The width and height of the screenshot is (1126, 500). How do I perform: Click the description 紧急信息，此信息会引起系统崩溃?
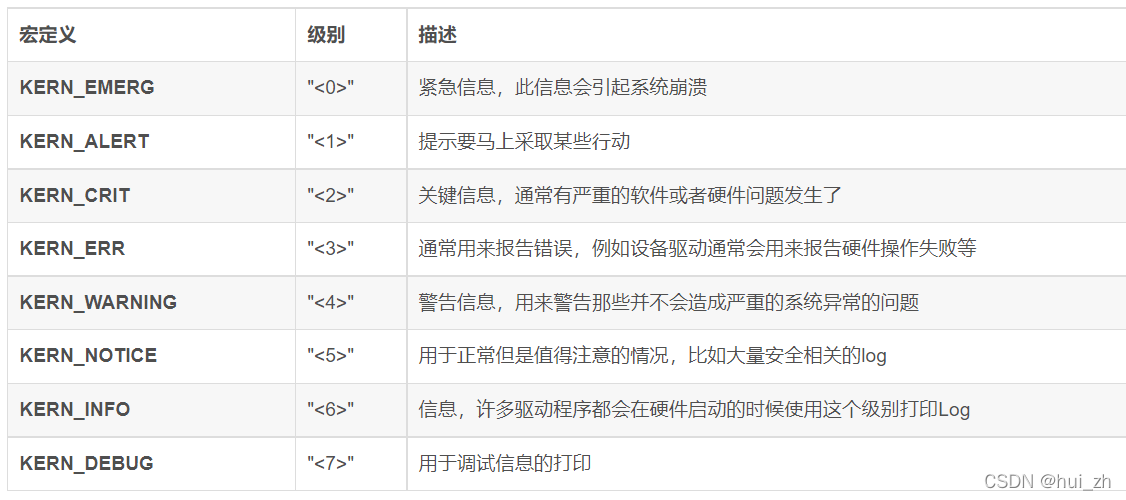(x=563, y=88)
